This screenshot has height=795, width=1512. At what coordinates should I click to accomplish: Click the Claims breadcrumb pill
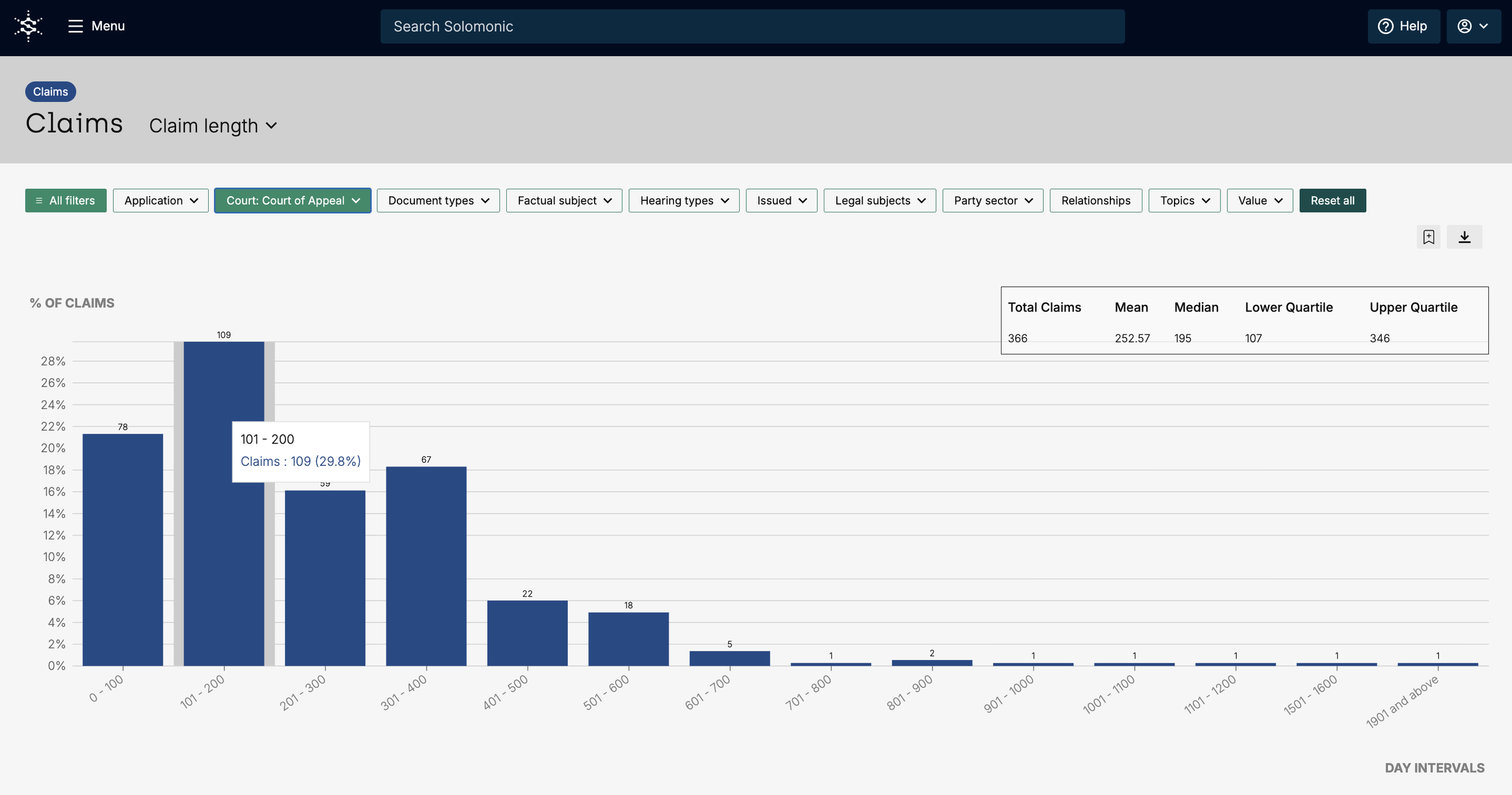(50, 91)
